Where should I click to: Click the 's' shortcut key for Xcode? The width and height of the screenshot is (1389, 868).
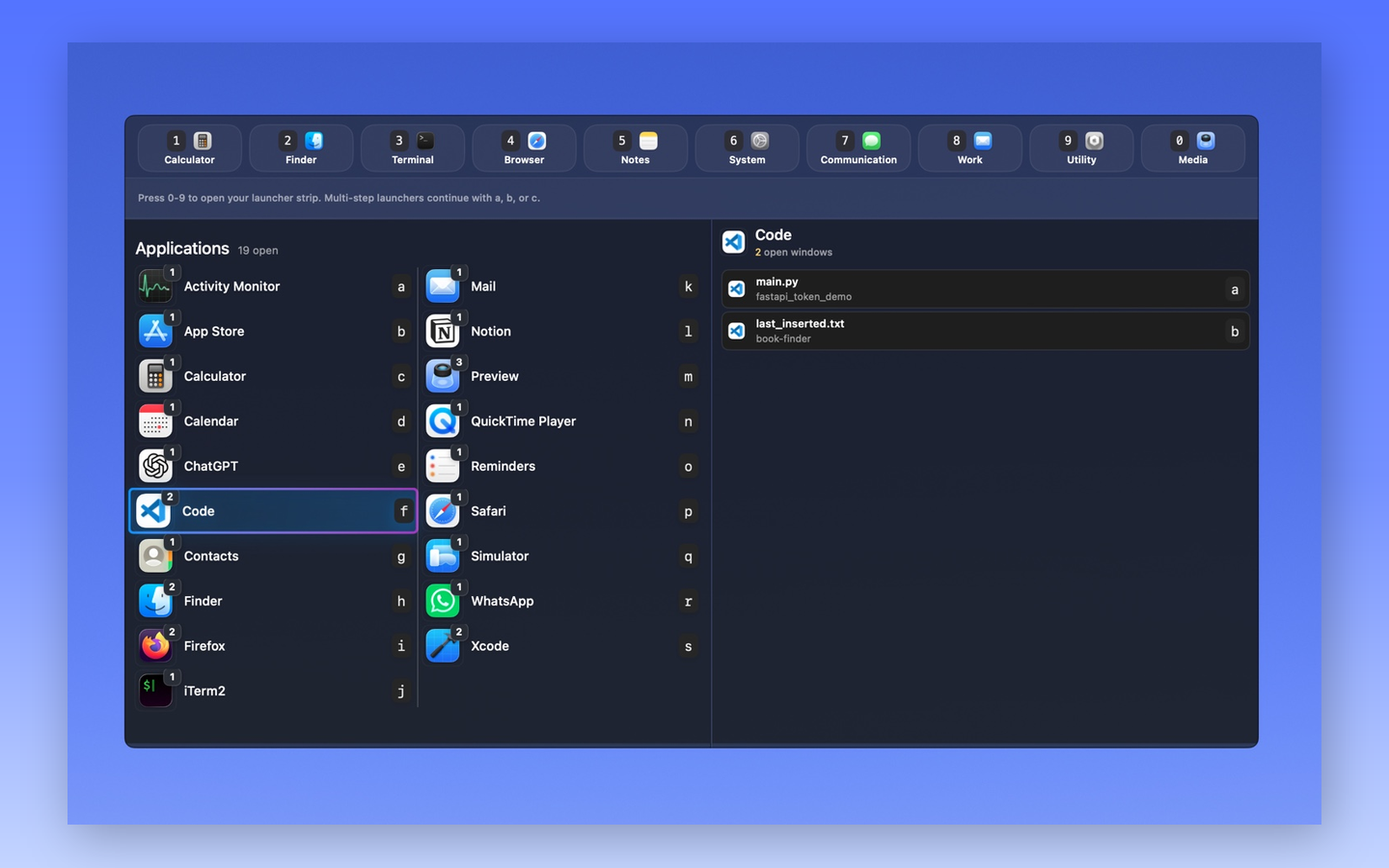(688, 646)
